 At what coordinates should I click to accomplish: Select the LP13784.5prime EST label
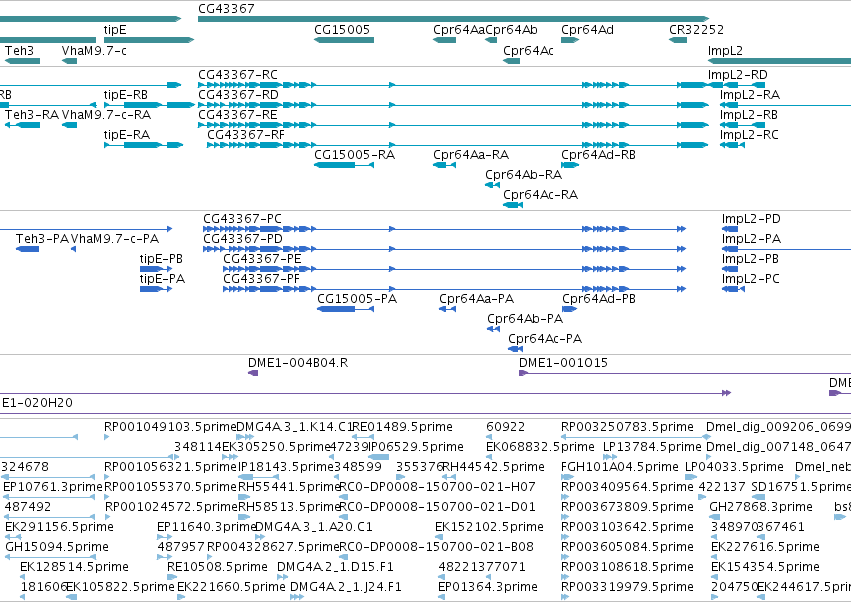[x=652, y=447]
